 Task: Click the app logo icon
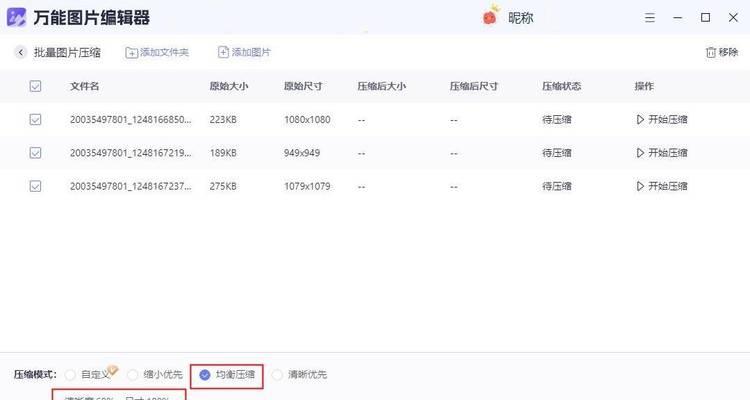[16, 18]
